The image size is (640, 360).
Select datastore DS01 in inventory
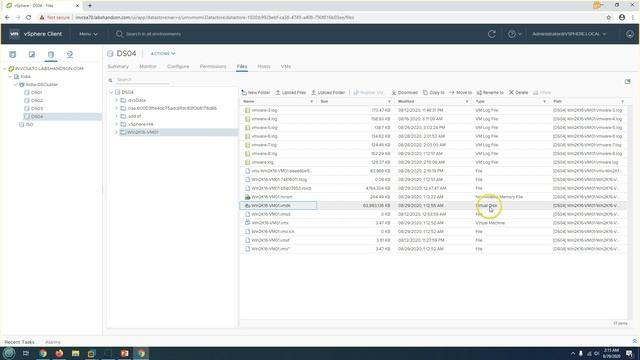[36, 93]
